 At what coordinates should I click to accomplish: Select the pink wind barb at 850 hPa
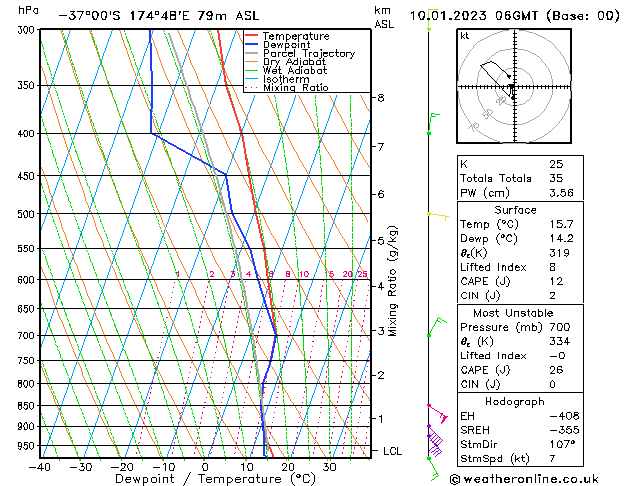point(438,414)
